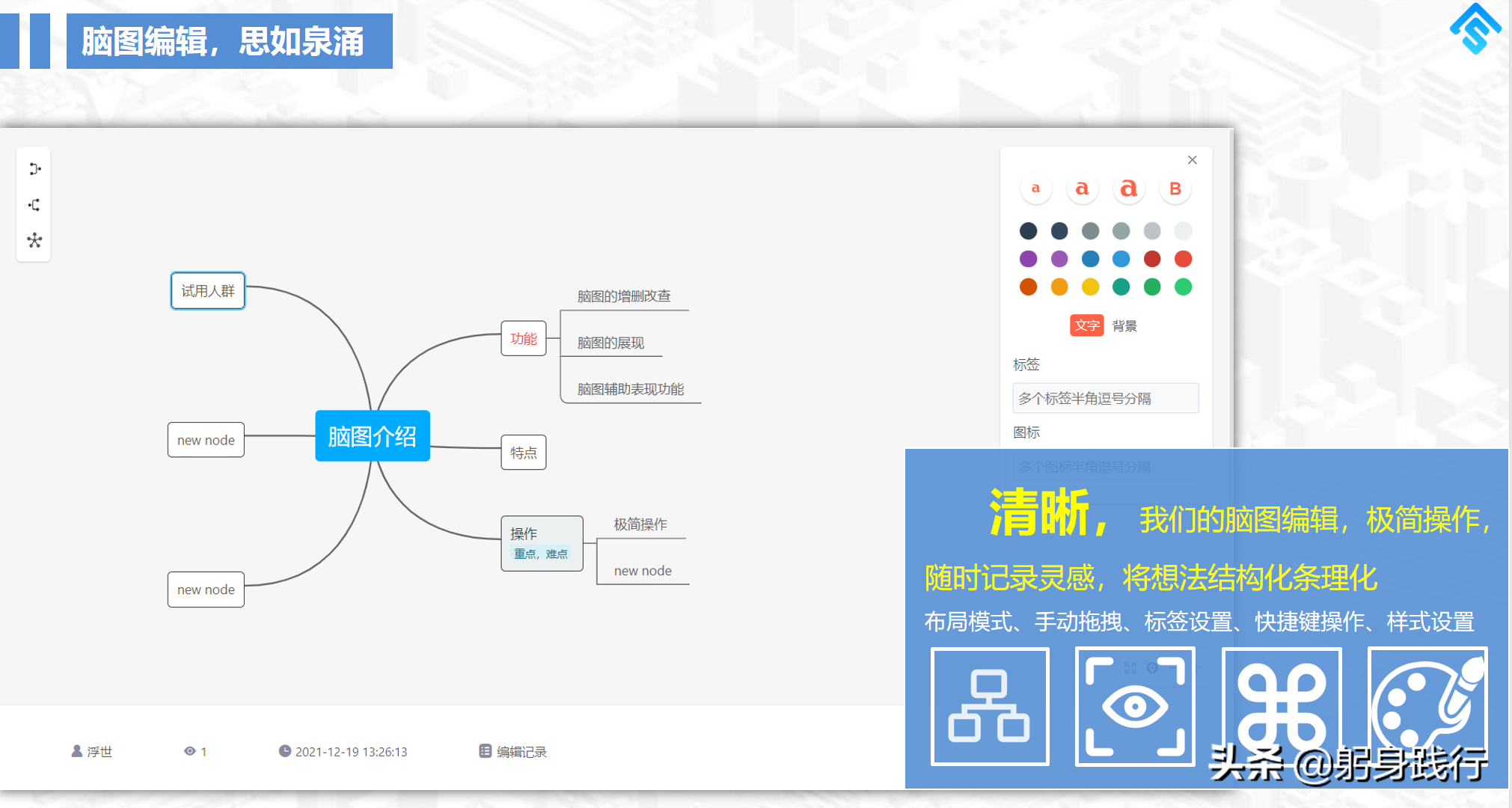Pick the dark orange color swatch
Viewport: 1512px width, 808px height.
1029,287
